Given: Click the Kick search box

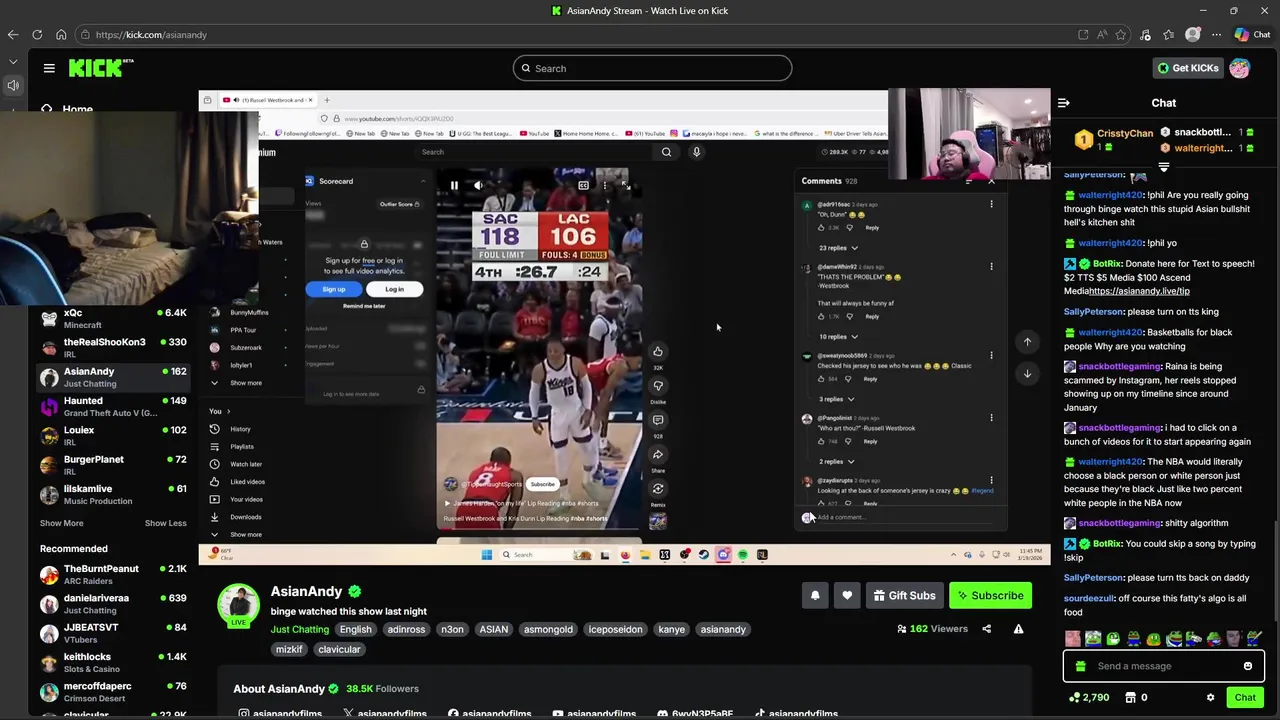Looking at the screenshot, I should [652, 68].
